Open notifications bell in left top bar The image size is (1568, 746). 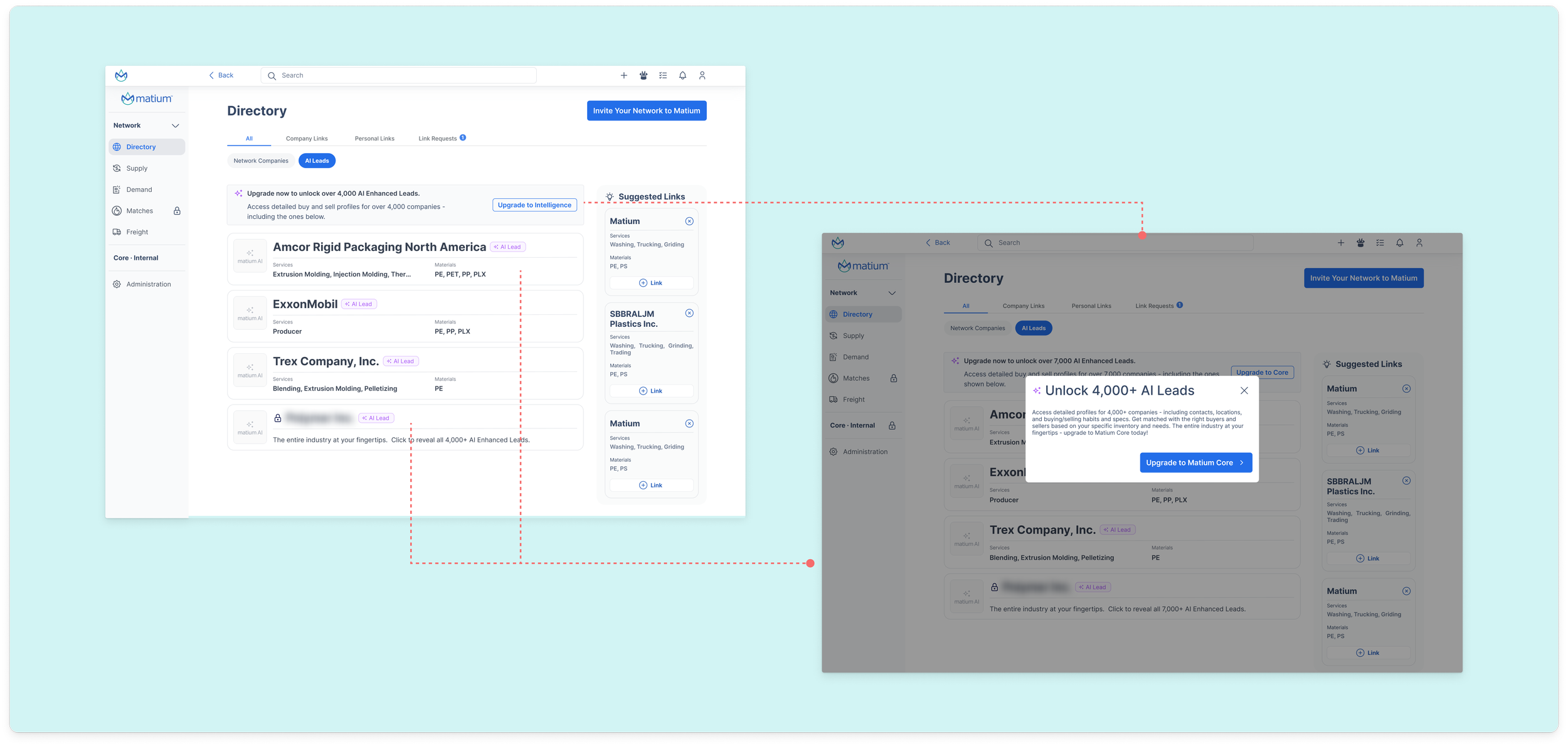682,75
